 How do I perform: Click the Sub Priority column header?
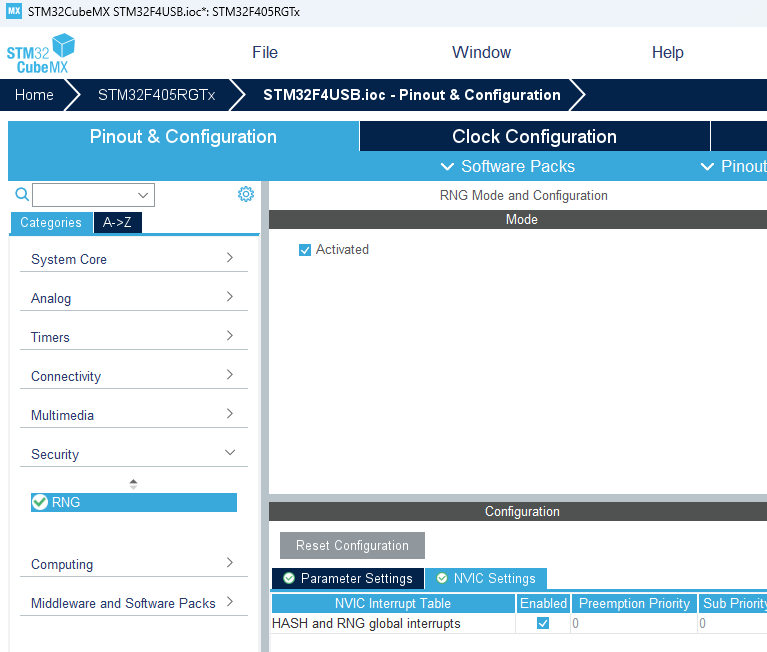pos(733,603)
